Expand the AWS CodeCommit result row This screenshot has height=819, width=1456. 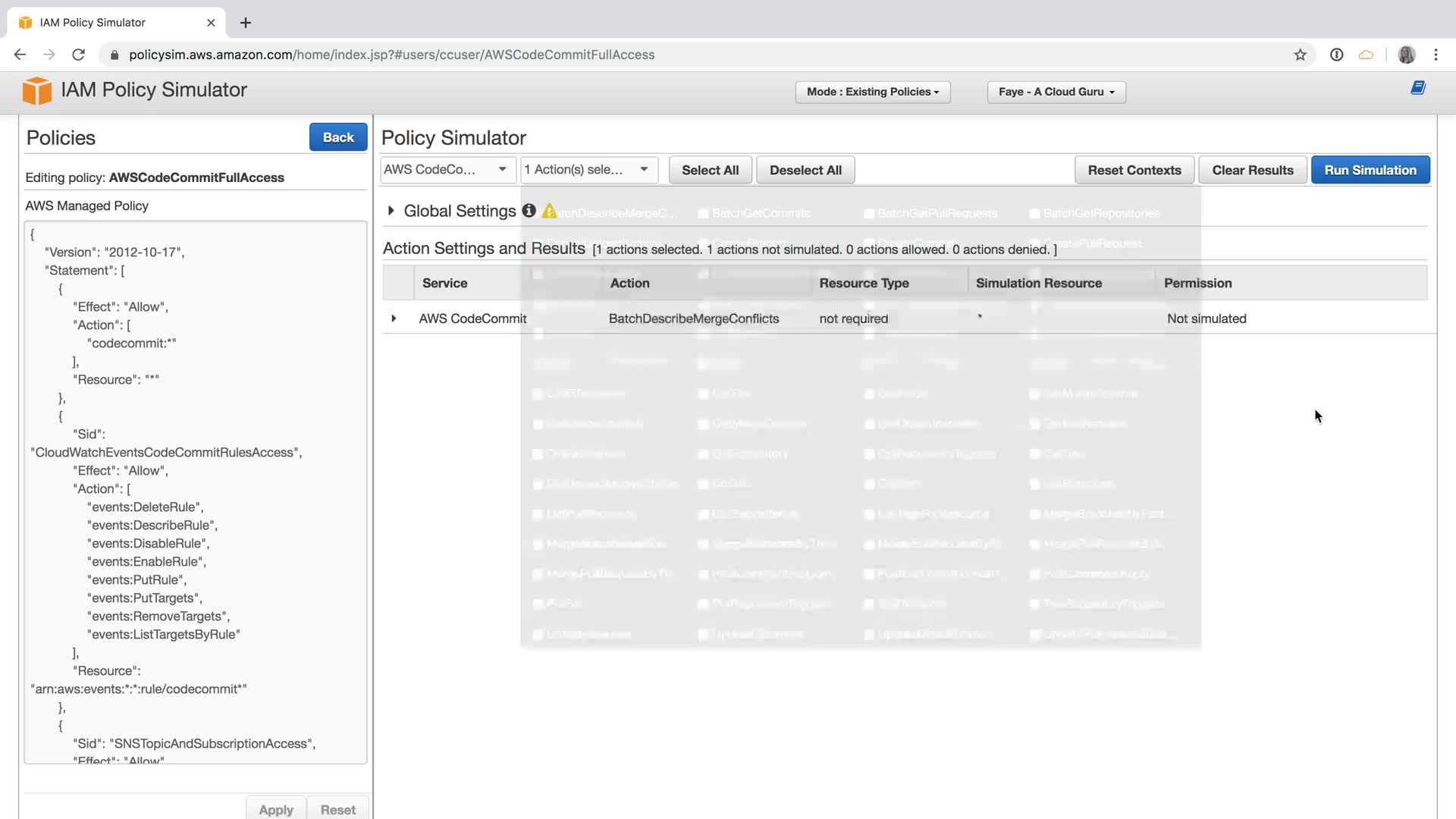point(394,318)
